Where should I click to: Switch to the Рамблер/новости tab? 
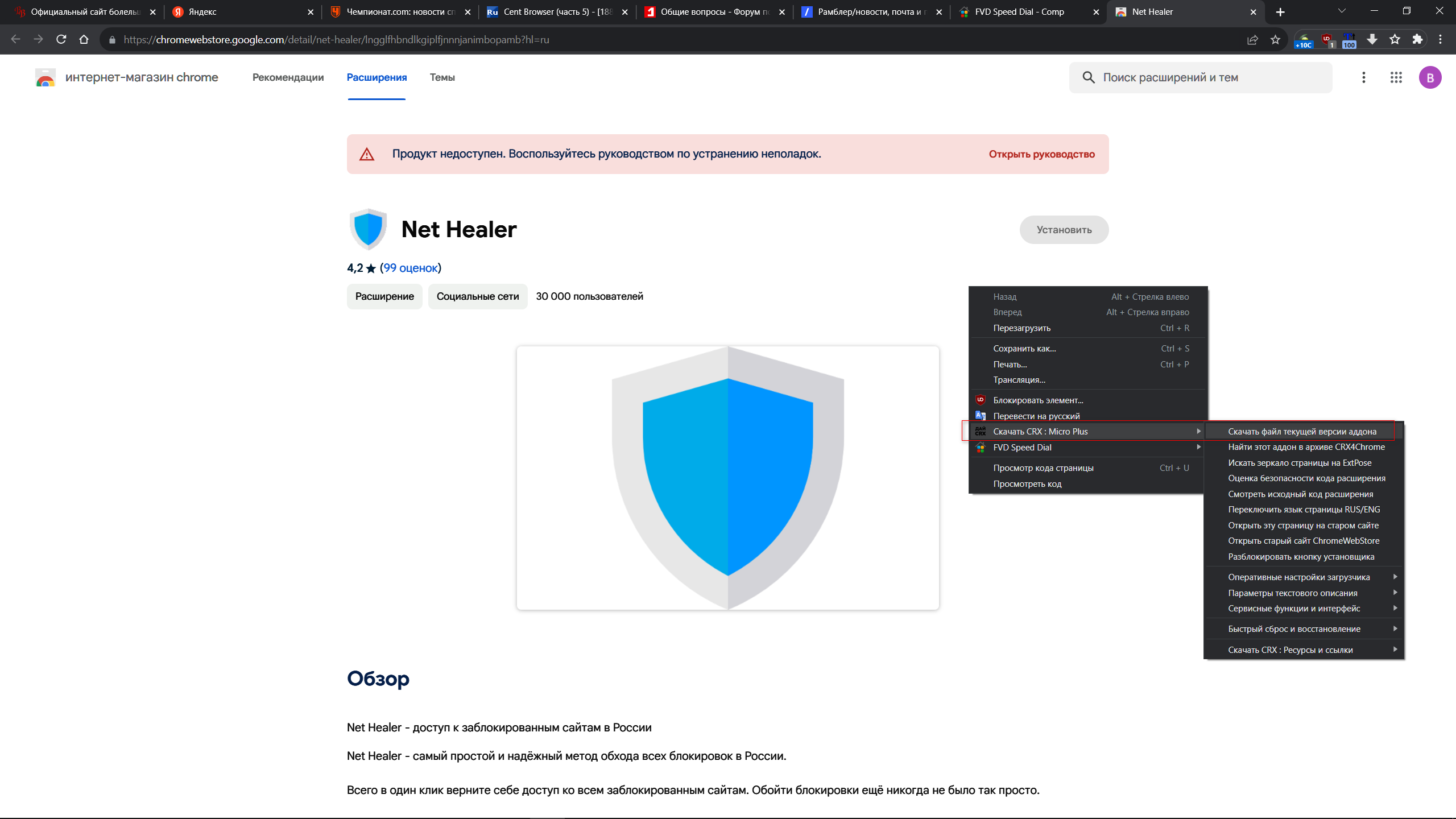click(x=872, y=12)
